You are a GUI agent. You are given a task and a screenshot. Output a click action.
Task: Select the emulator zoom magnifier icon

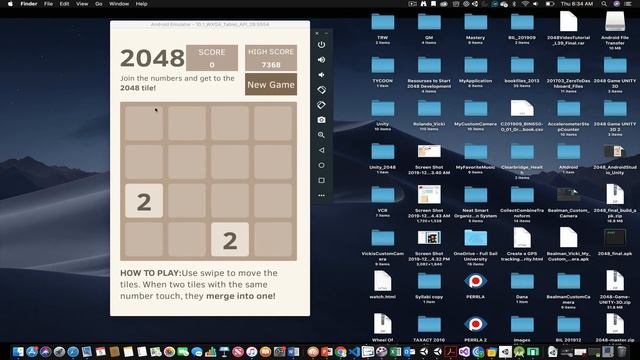point(322,135)
